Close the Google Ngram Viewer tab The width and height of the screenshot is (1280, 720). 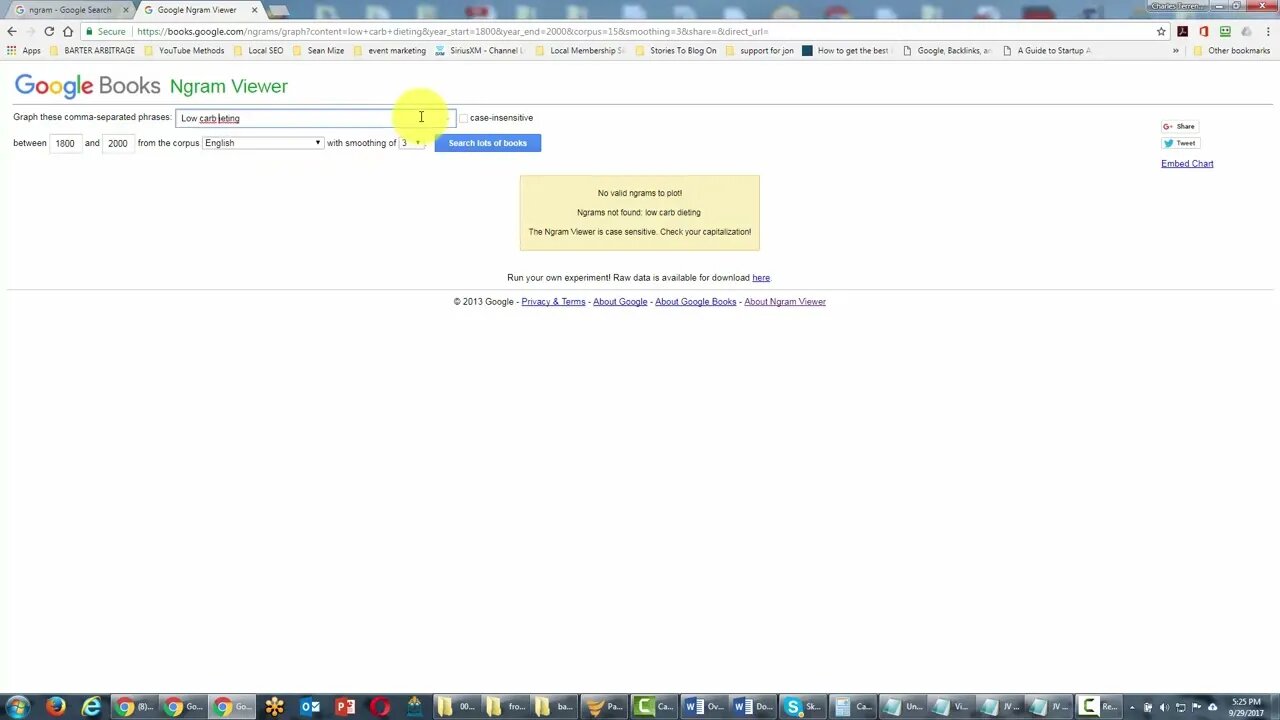[x=254, y=10]
